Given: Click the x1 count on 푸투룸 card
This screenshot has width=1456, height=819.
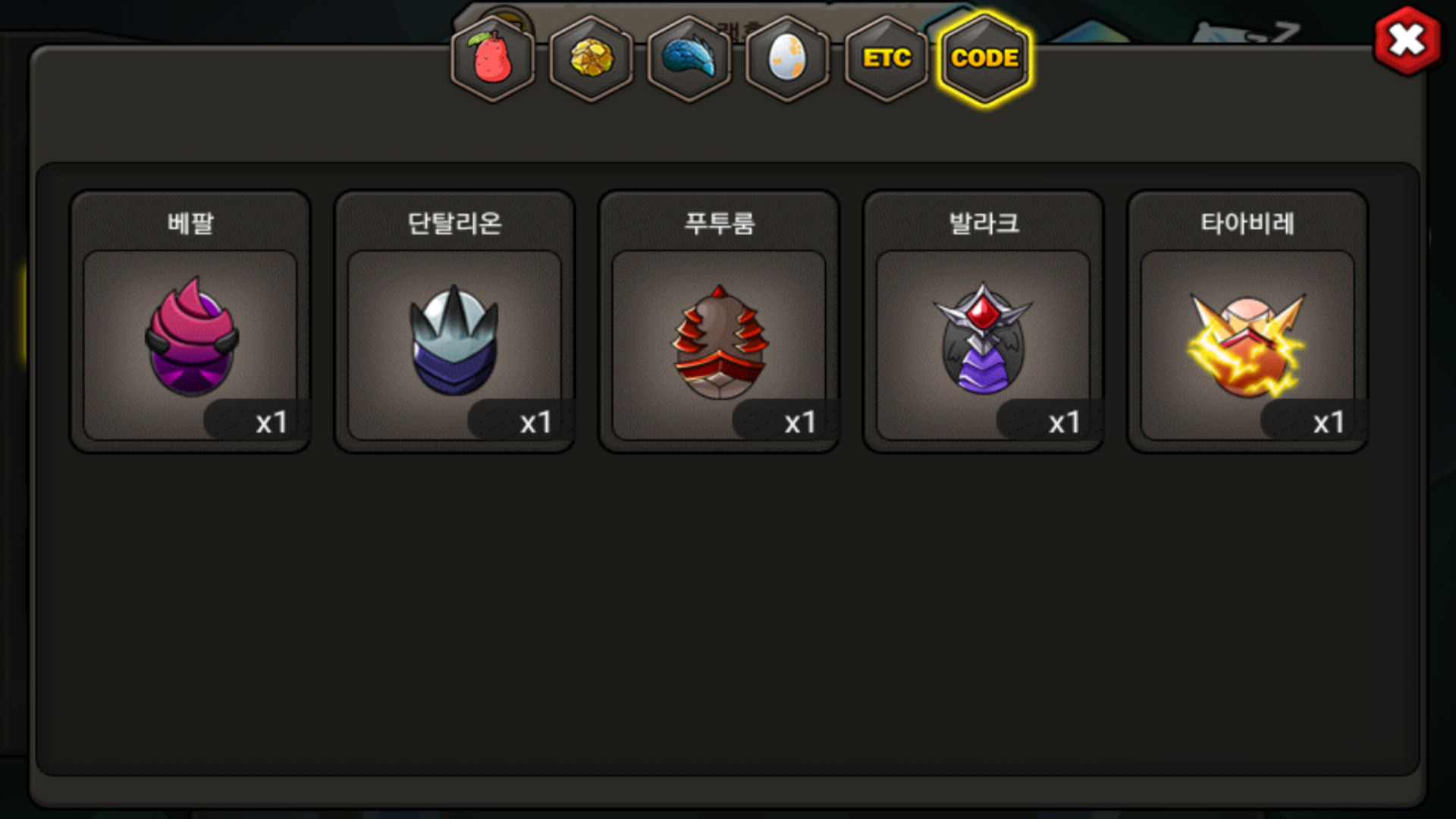Looking at the screenshot, I should 799,422.
